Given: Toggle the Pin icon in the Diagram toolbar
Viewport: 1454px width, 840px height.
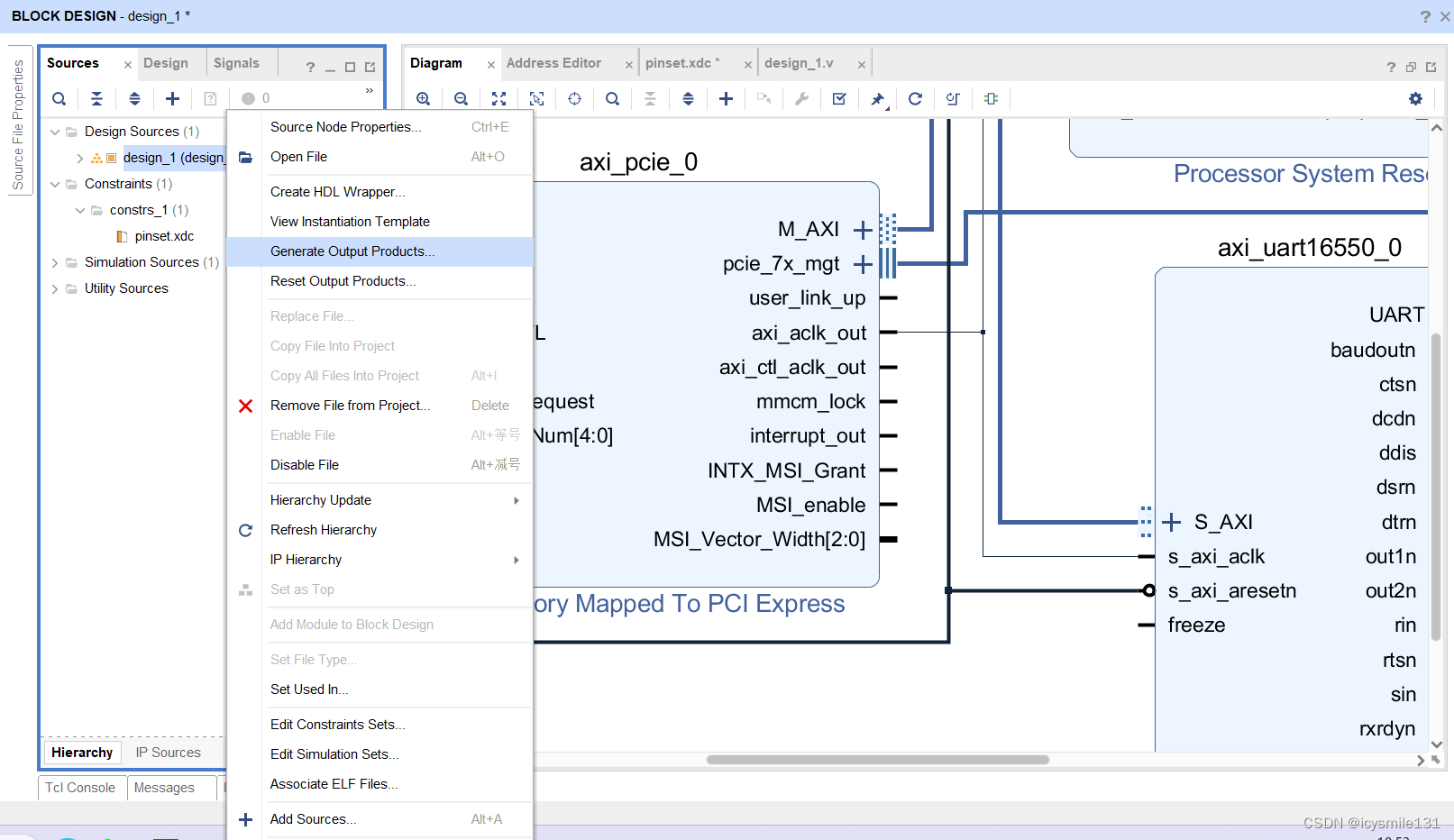Looking at the screenshot, I should coord(877,98).
